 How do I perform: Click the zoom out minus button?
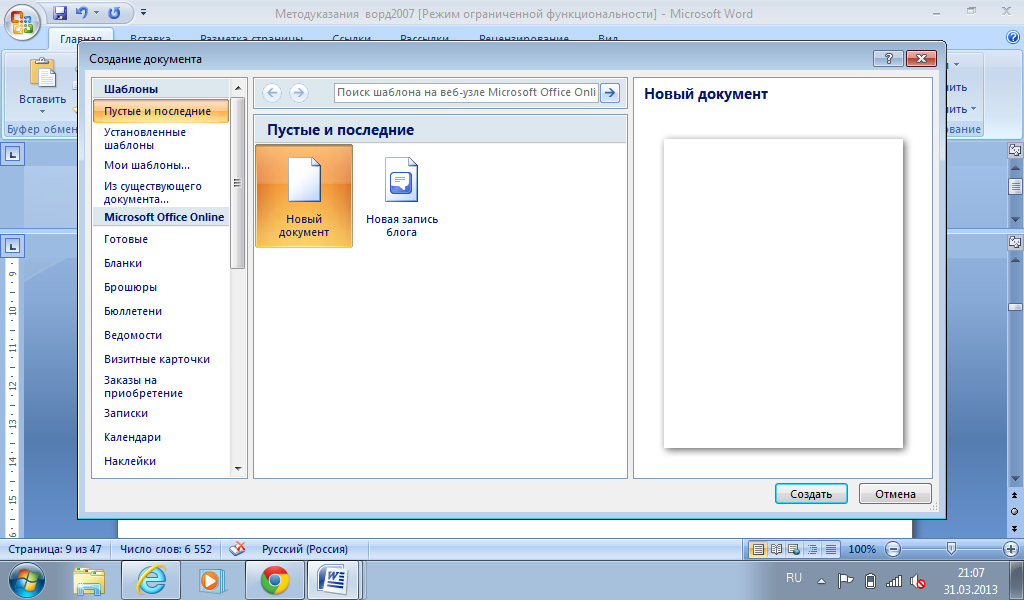click(894, 549)
